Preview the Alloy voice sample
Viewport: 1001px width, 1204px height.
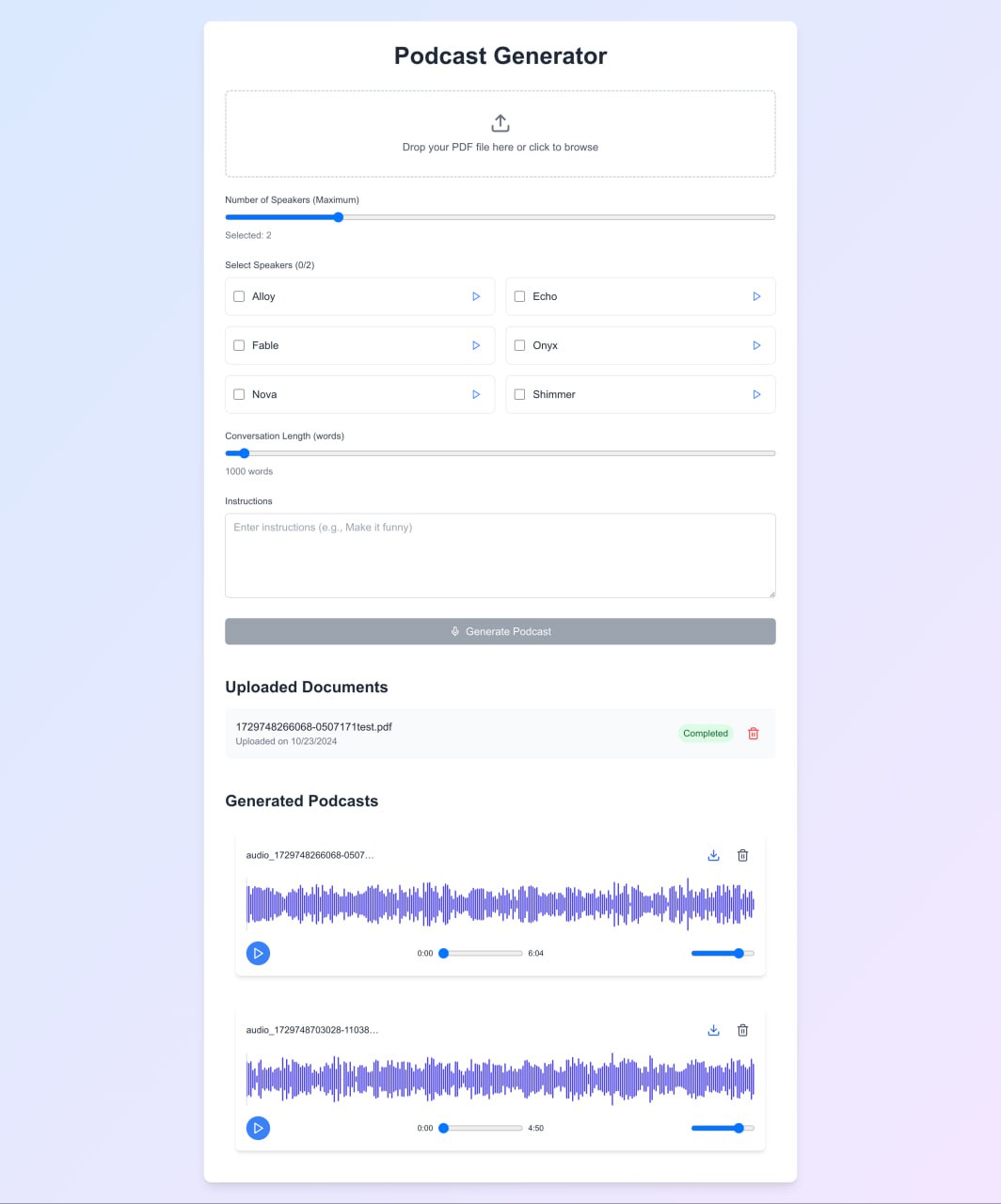tap(476, 296)
